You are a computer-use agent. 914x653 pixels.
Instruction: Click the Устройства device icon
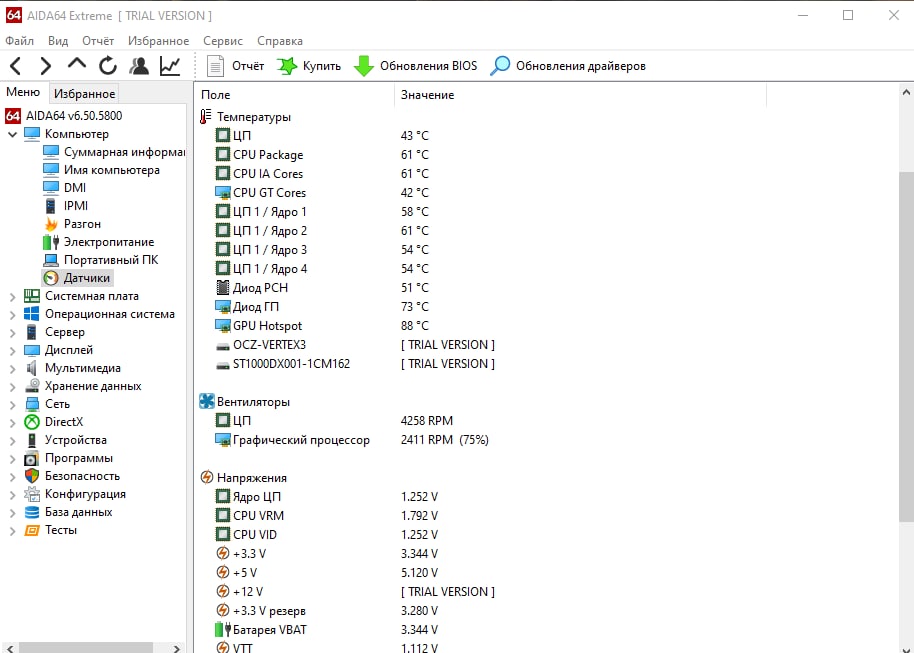(31, 440)
